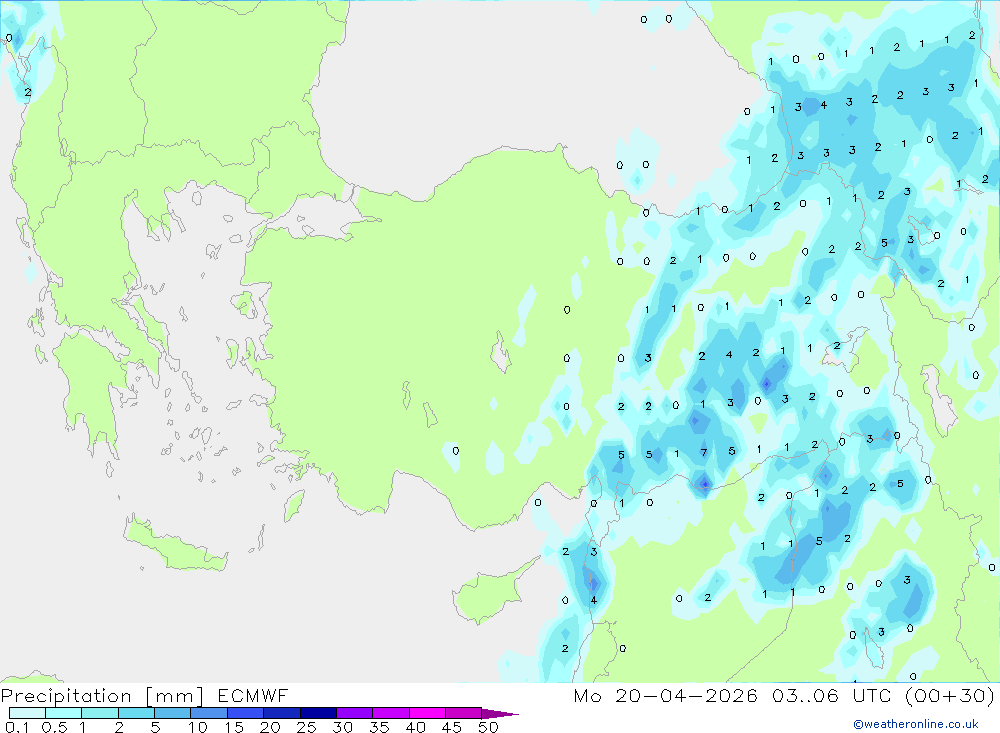Click the '15' legend scale label
Image resolution: width=1000 pixels, height=733 pixels.
click(x=234, y=727)
